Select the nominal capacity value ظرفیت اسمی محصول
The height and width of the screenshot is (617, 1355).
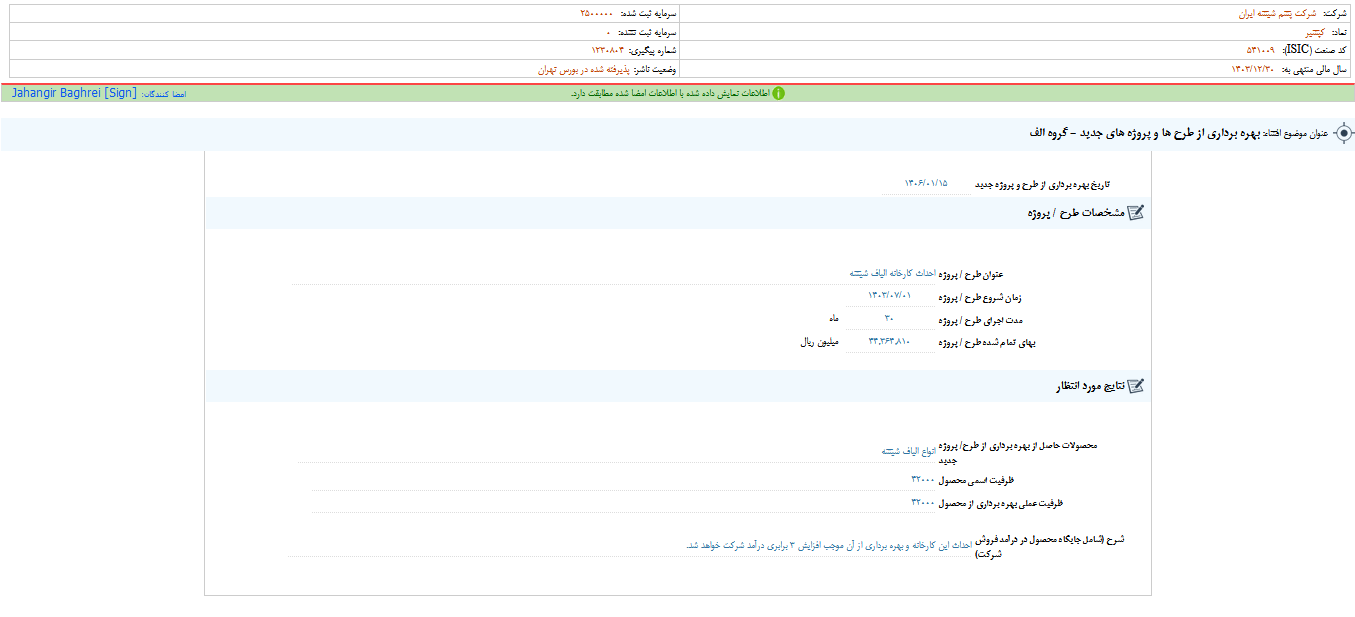click(922, 480)
